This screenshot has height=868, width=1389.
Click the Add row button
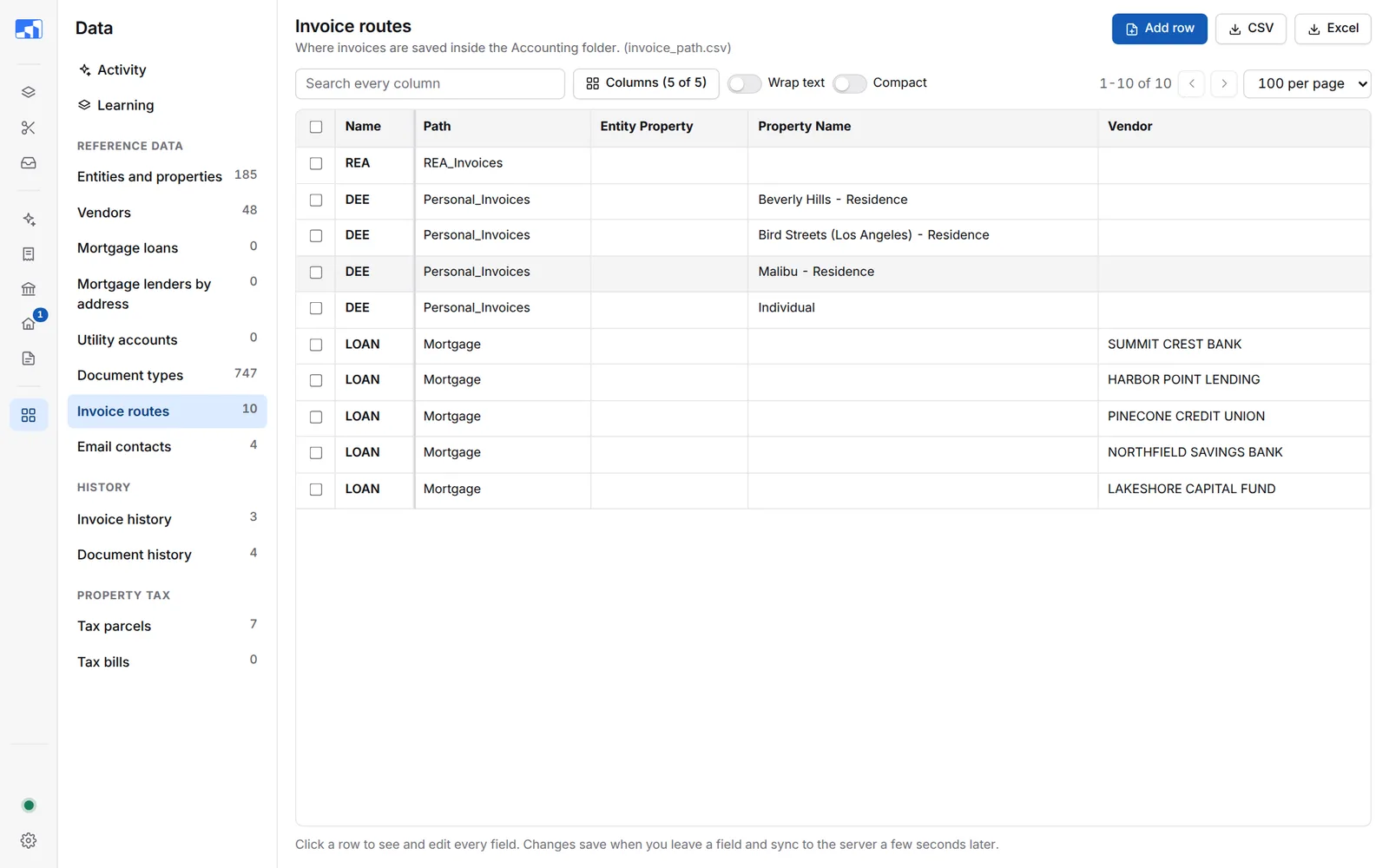[x=1160, y=29]
